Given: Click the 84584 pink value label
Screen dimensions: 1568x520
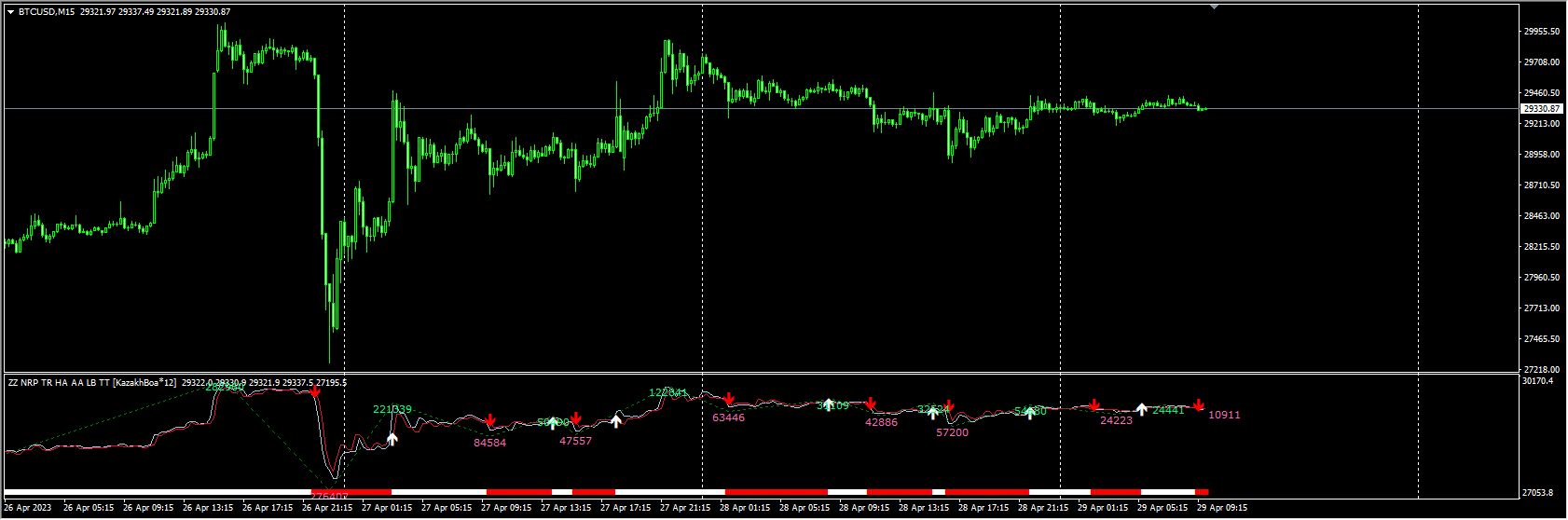Looking at the screenshot, I should click(x=490, y=443).
